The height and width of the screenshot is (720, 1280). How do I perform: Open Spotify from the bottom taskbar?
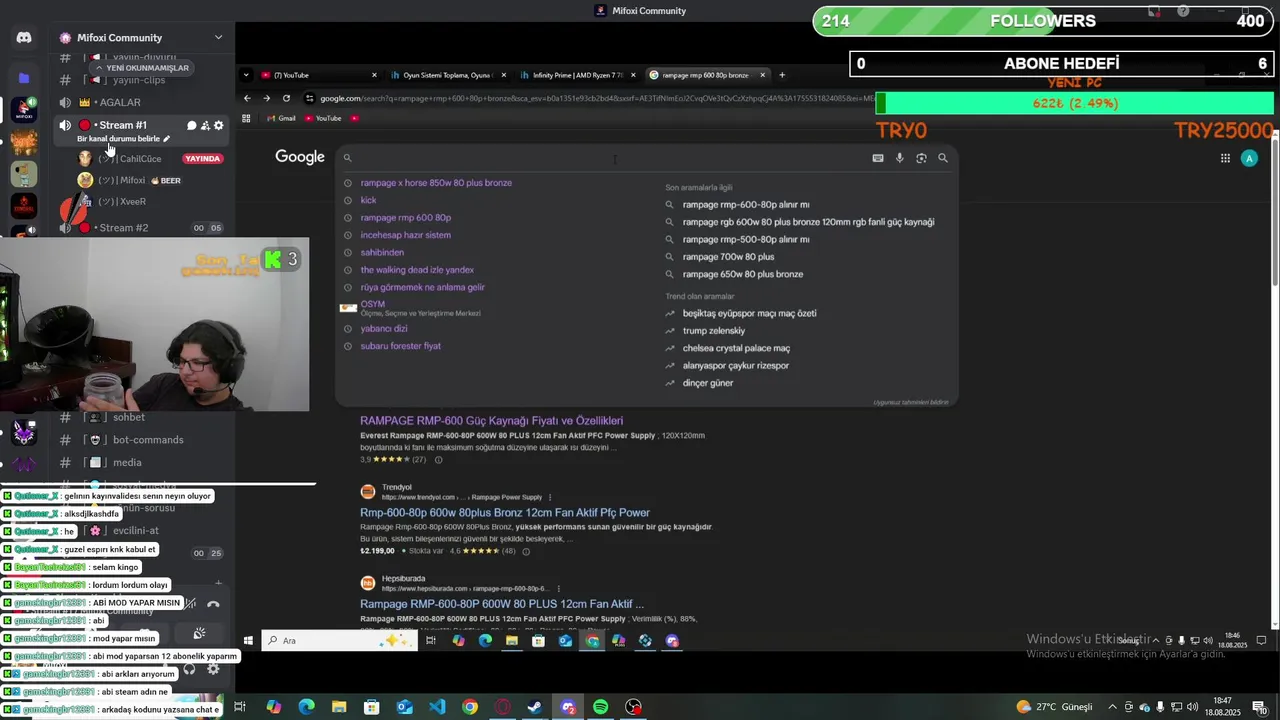tap(600, 707)
